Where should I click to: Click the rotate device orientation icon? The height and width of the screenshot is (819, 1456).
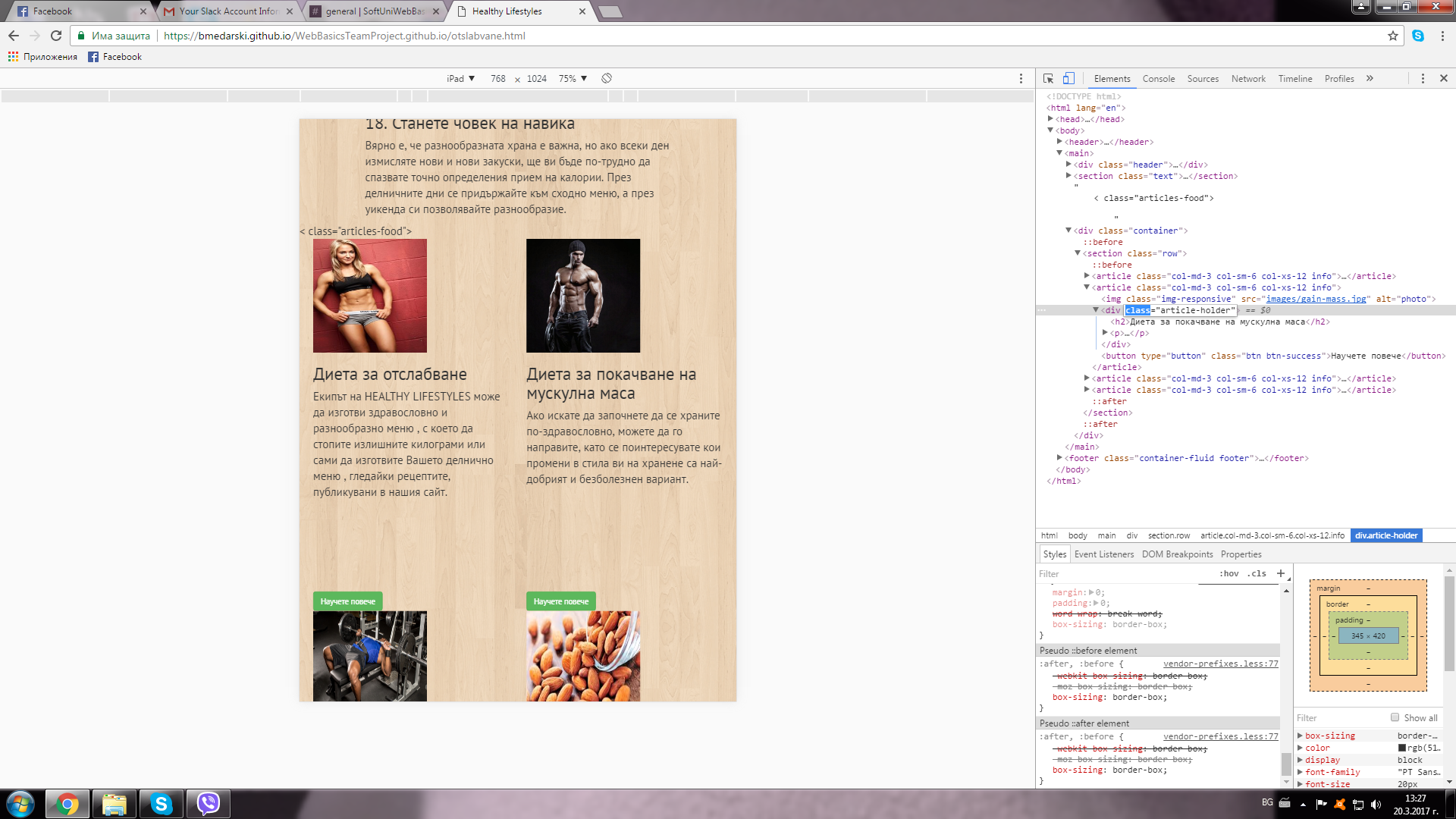pyautogui.click(x=607, y=78)
